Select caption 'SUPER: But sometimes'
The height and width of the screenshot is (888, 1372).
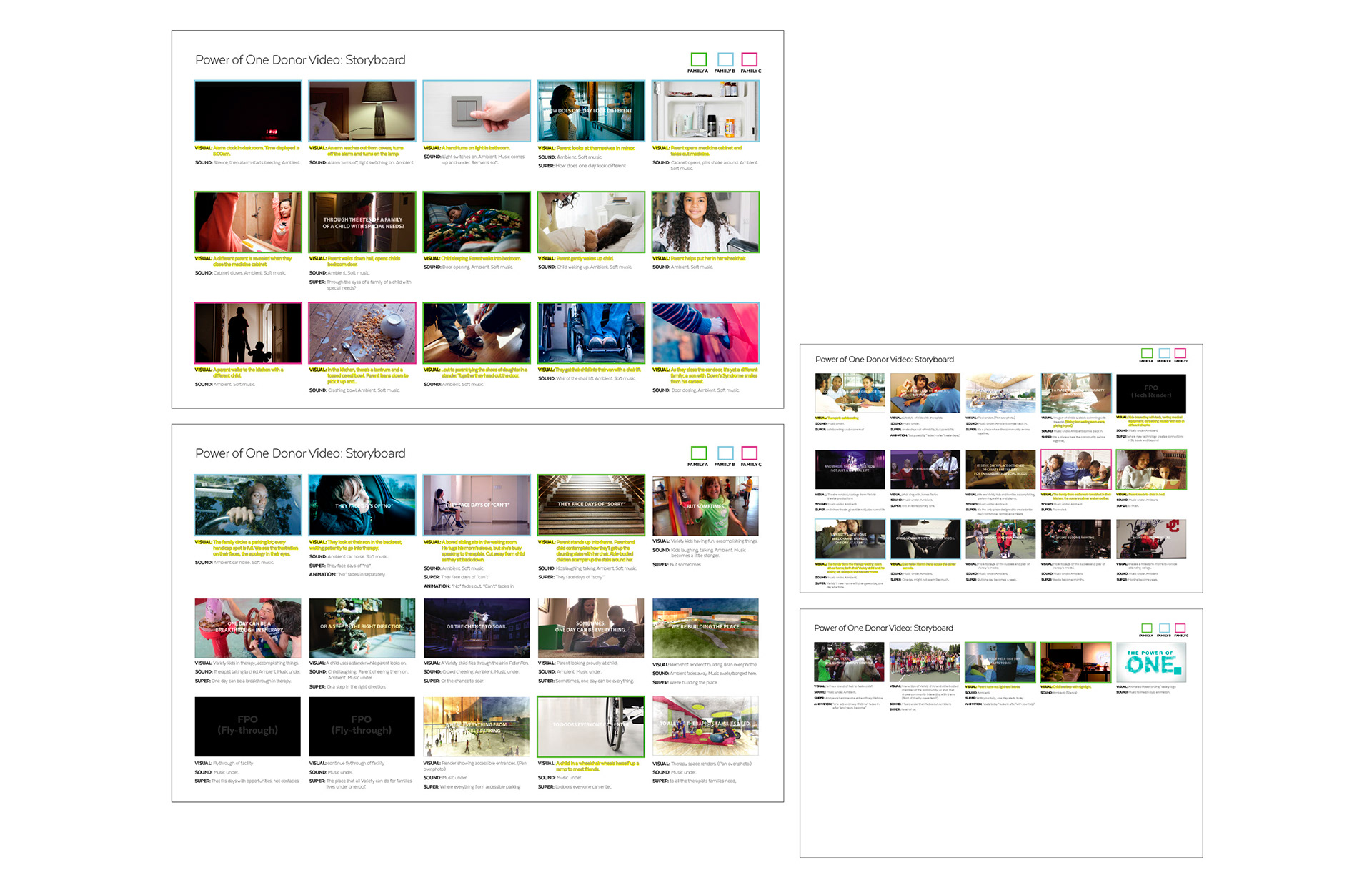(677, 565)
